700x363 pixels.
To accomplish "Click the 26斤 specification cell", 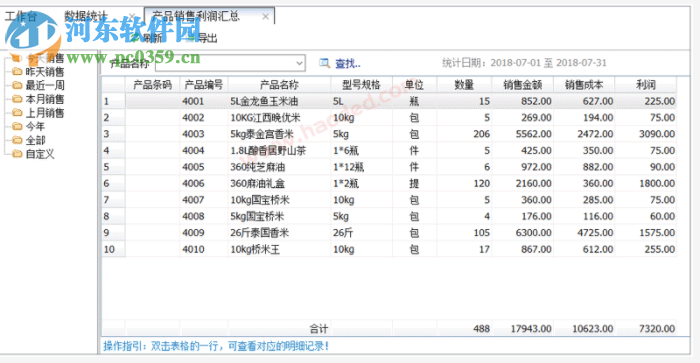I will pos(362,233).
